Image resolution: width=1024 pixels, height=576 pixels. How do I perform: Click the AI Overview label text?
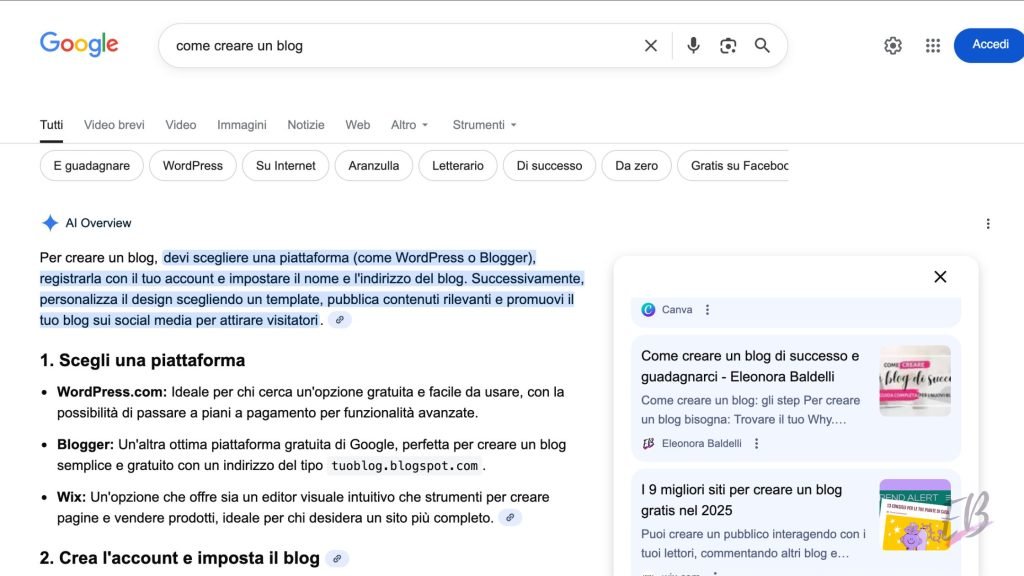click(98, 223)
